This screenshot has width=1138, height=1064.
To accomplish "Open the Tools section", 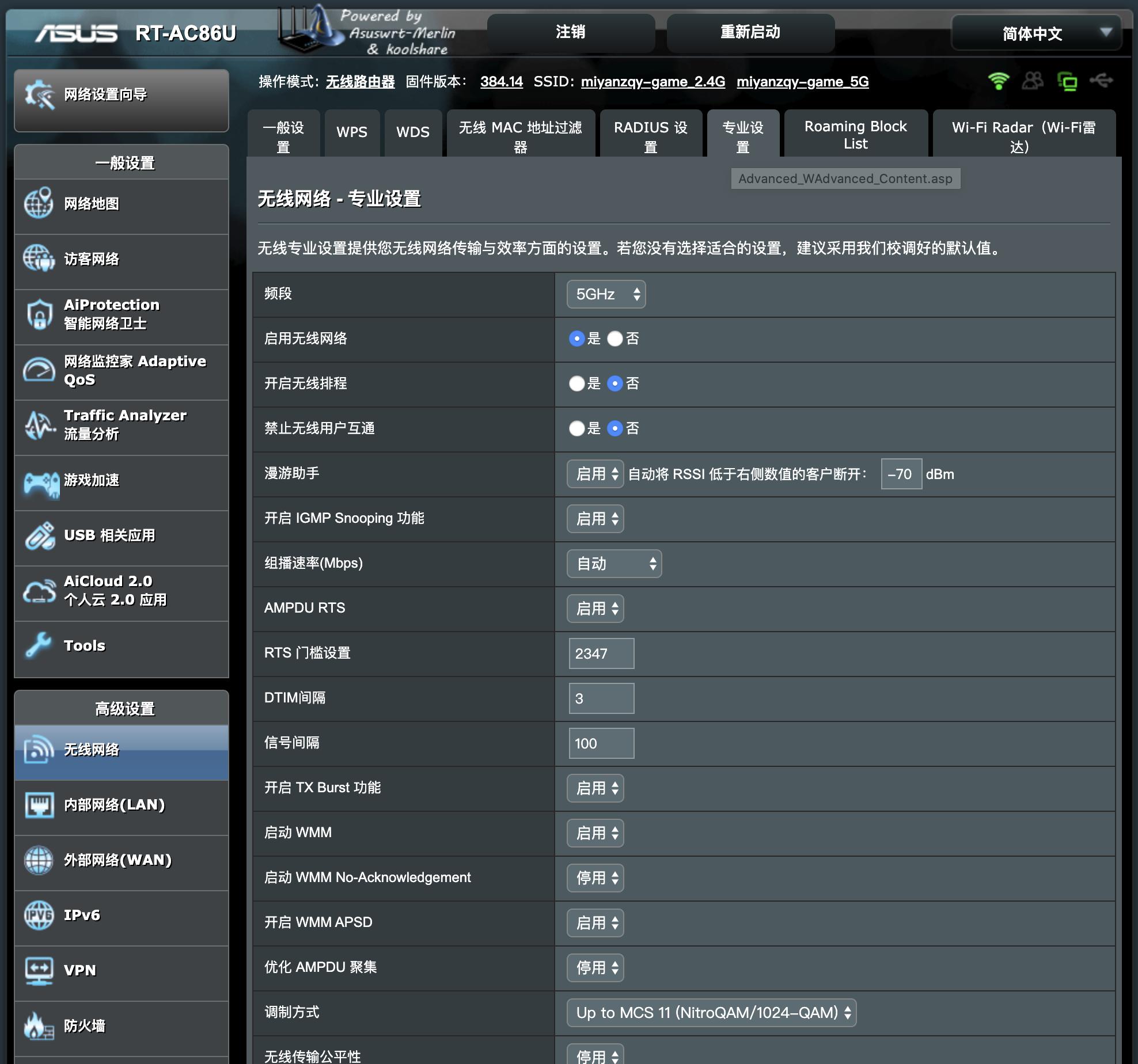I will (x=84, y=646).
